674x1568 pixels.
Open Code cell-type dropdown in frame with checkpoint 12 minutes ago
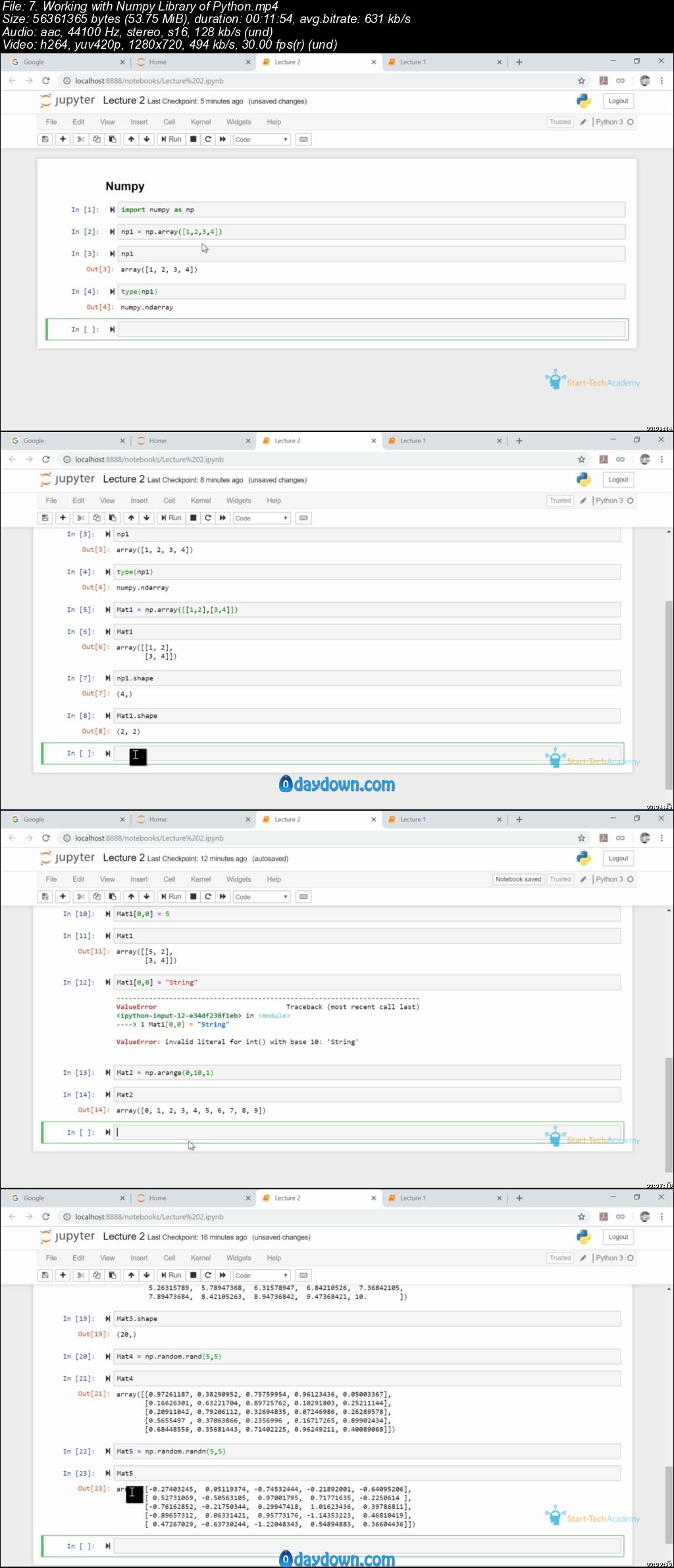click(x=262, y=897)
